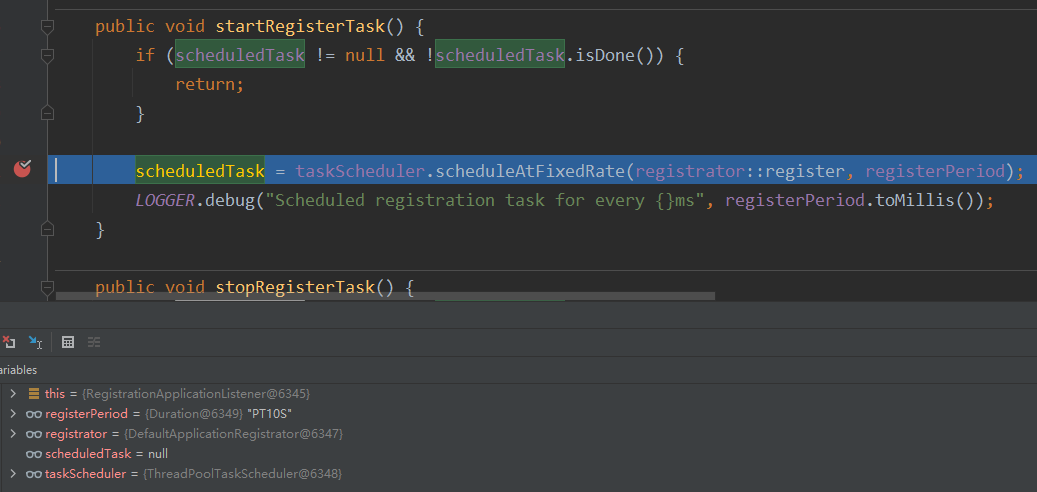Click {RegistrationApplicationListener@6345} value text
The image size is (1037, 492).
pos(196,393)
